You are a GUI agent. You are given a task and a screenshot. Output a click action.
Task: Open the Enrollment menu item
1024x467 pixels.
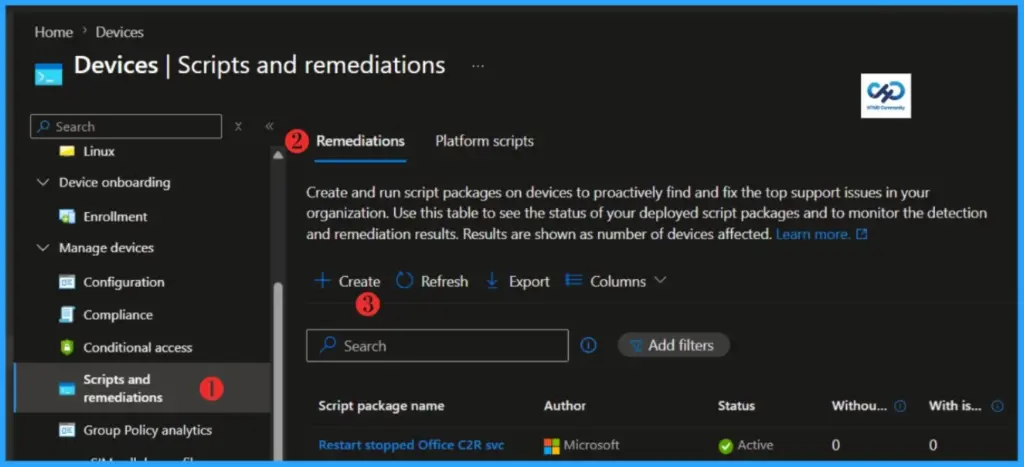[116, 216]
